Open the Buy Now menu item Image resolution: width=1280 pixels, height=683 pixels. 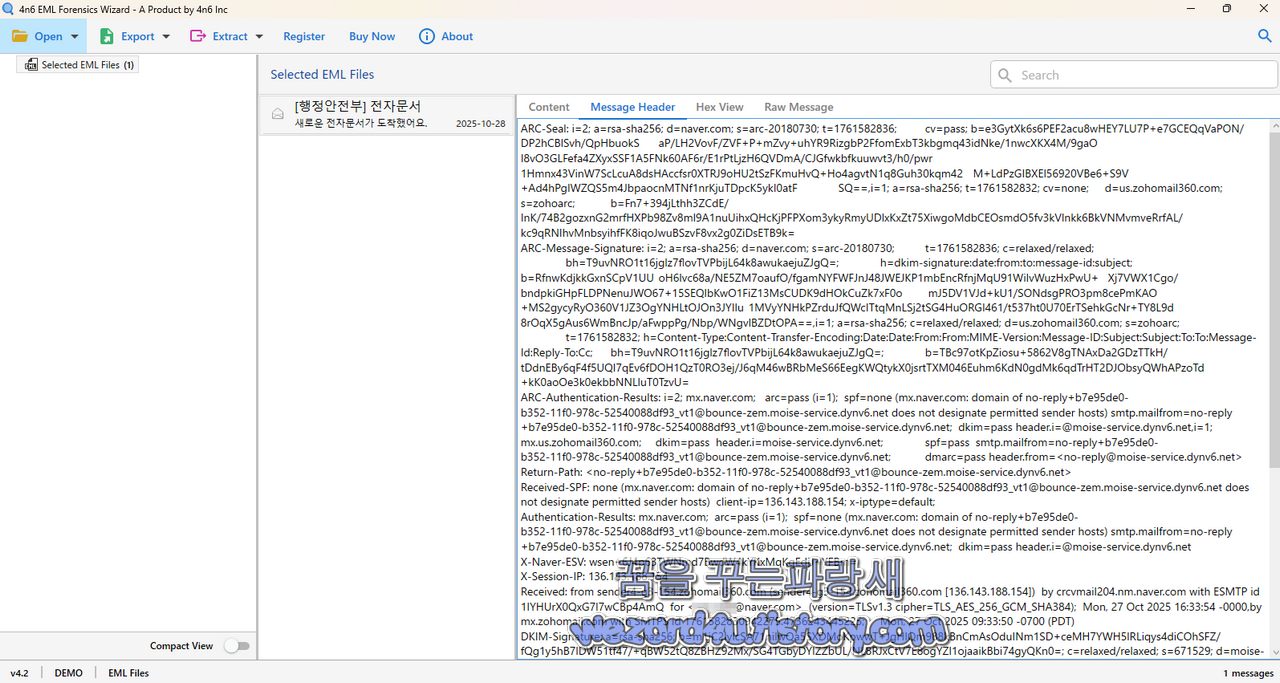pyautogui.click(x=372, y=36)
